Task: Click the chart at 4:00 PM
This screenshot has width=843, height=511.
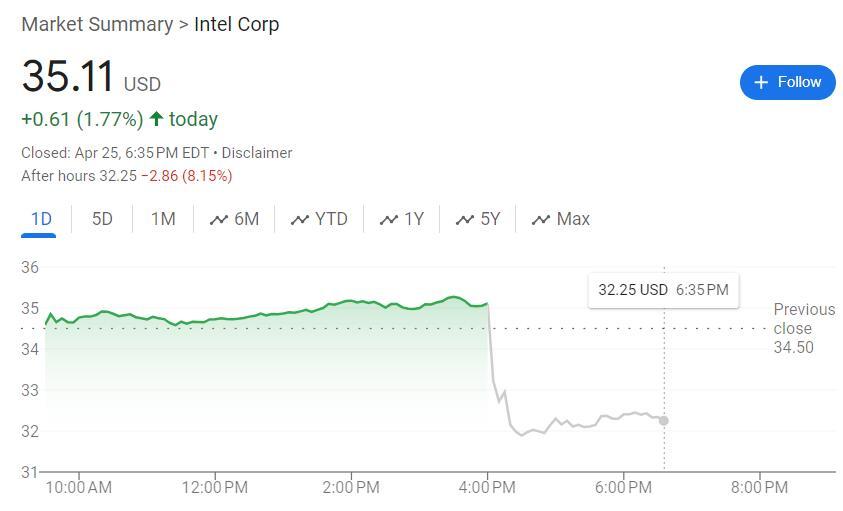Action: [x=488, y=380]
